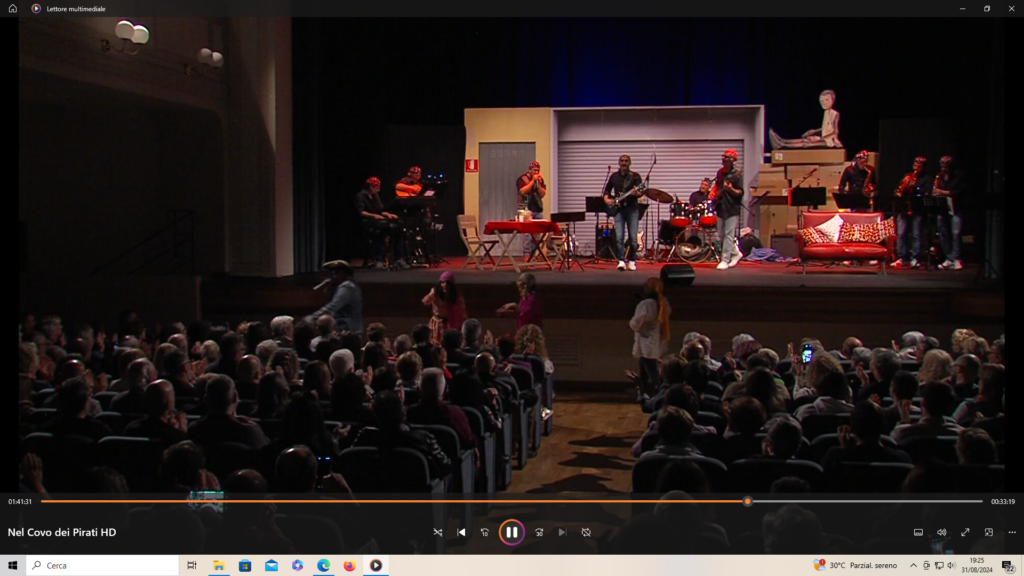The height and width of the screenshot is (576, 1024).
Task: Pause the video playback
Action: [x=511, y=532]
